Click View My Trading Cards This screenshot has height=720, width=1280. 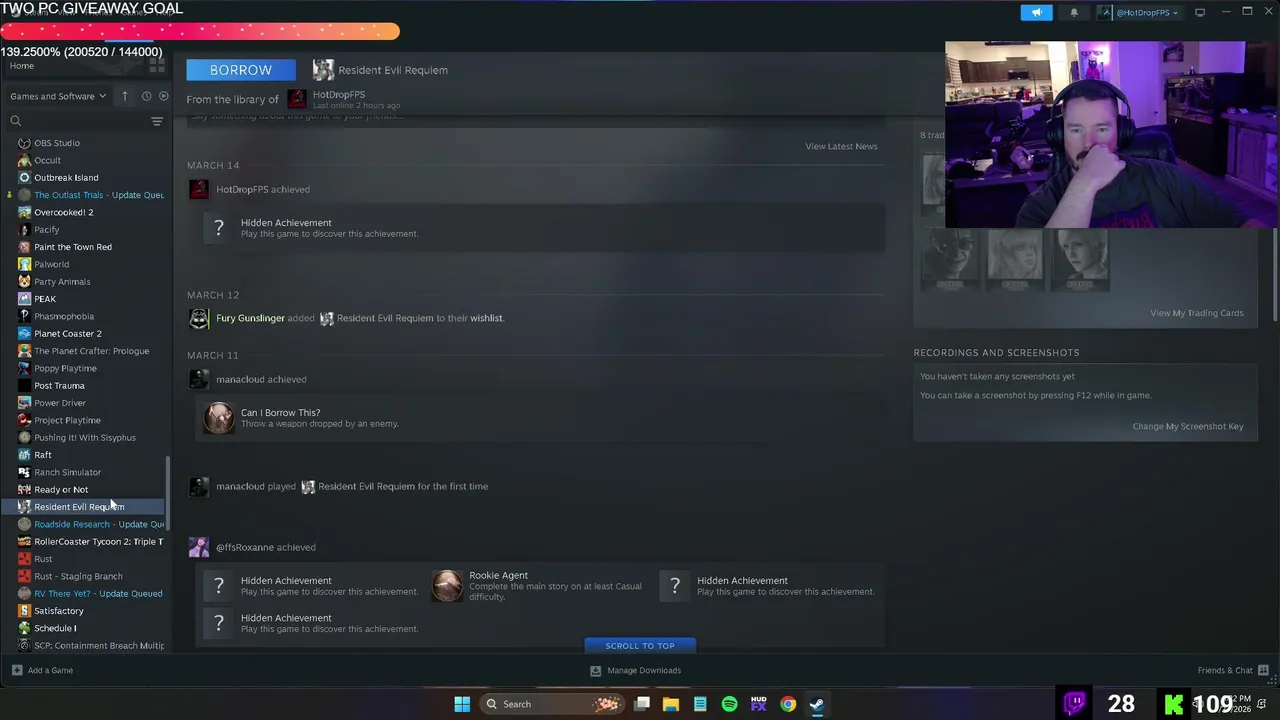(1197, 313)
